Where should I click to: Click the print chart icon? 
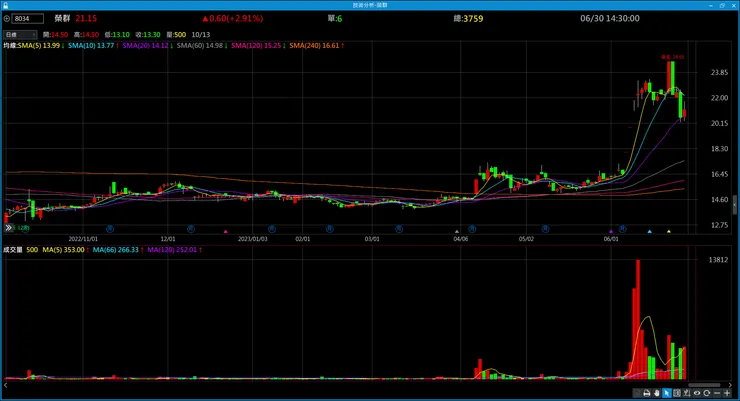[x=647, y=393]
